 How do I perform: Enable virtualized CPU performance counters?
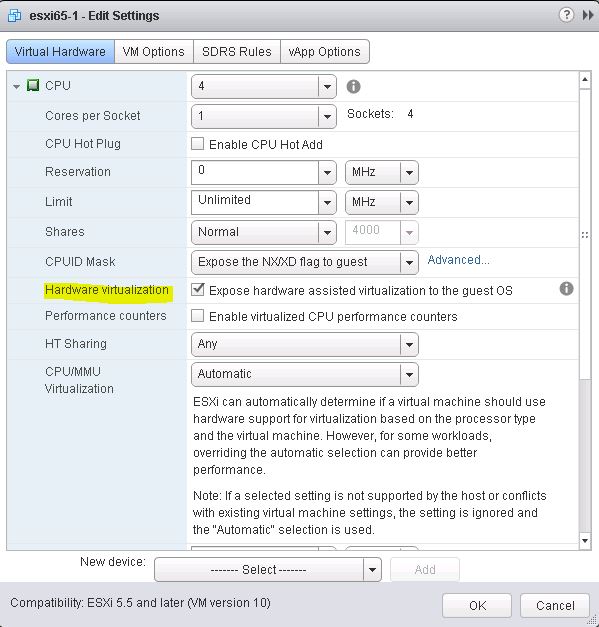[198, 315]
